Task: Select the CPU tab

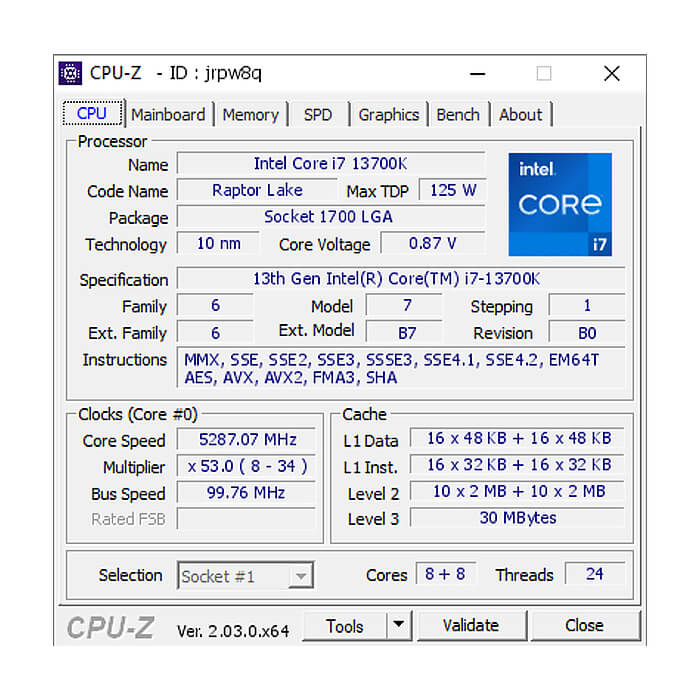Action: (92, 114)
